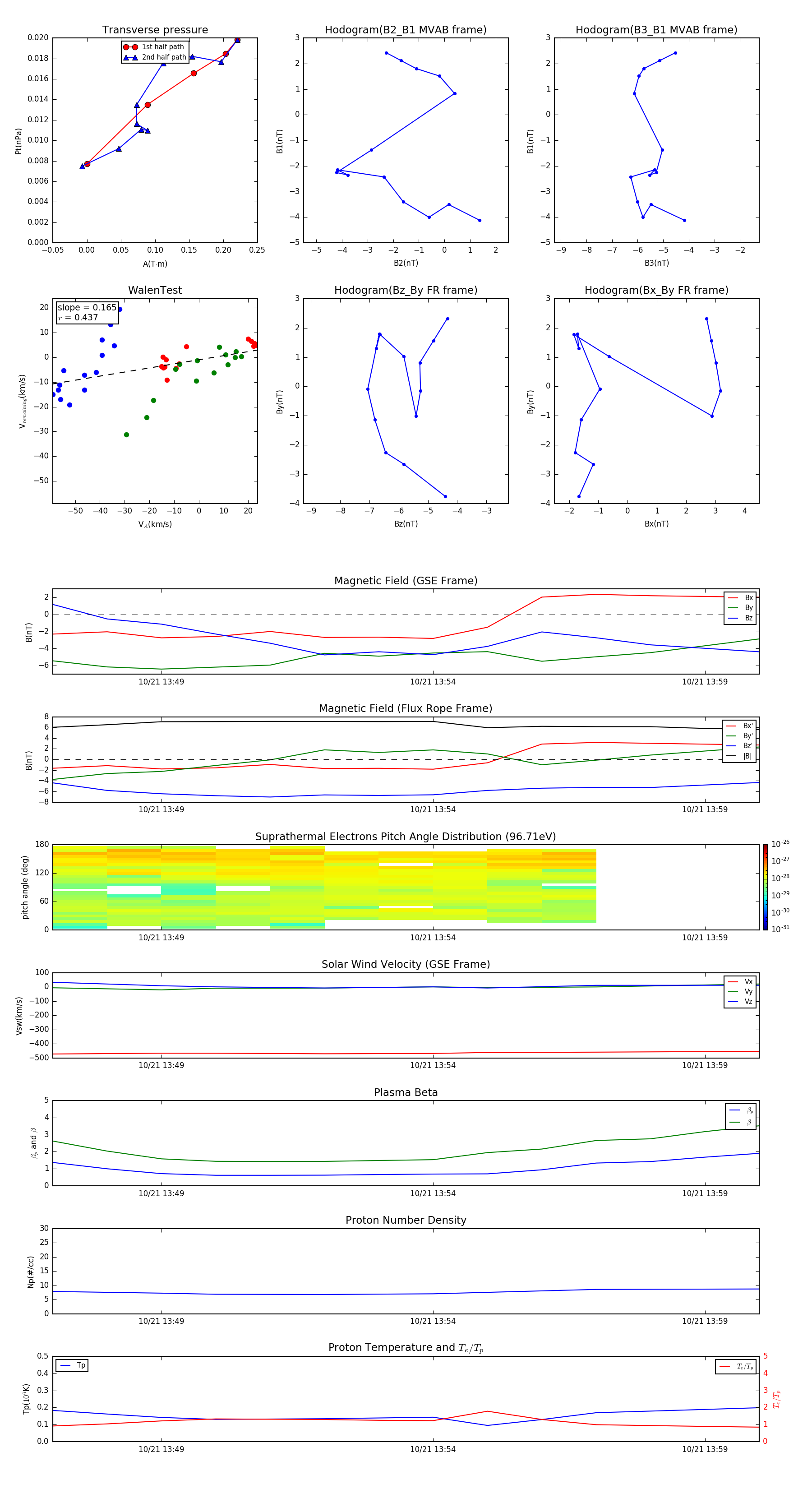Click 'Proton Temperature and Te/Tp' title
812x1489 pixels.
click(406, 1348)
